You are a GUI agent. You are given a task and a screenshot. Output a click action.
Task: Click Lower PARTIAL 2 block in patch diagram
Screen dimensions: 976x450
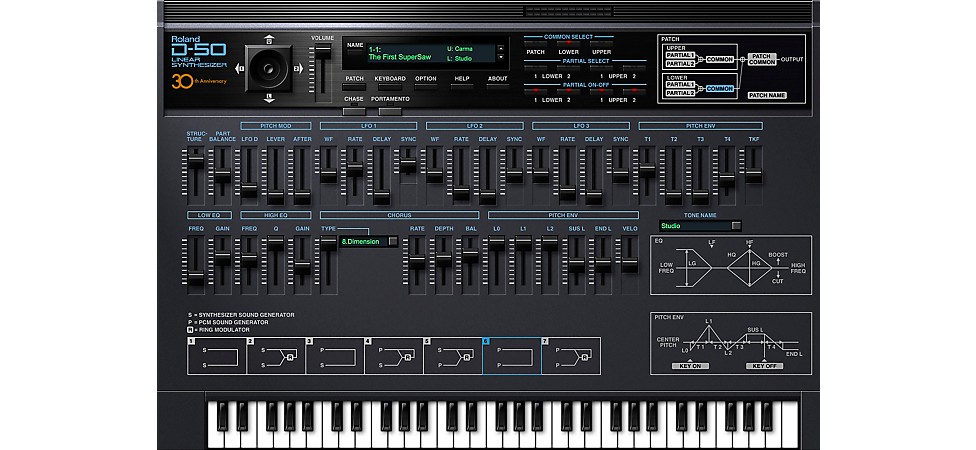pos(680,93)
